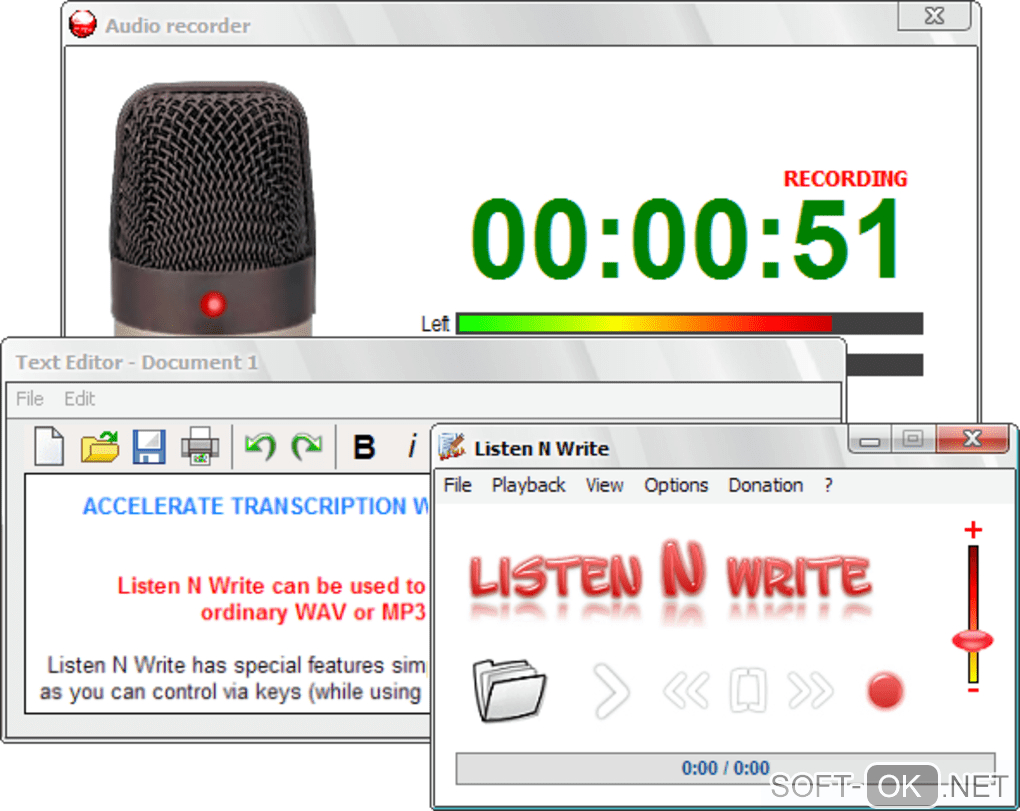Decrease volume with red minus sign
This screenshot has height=811, width=1020.
973,690
